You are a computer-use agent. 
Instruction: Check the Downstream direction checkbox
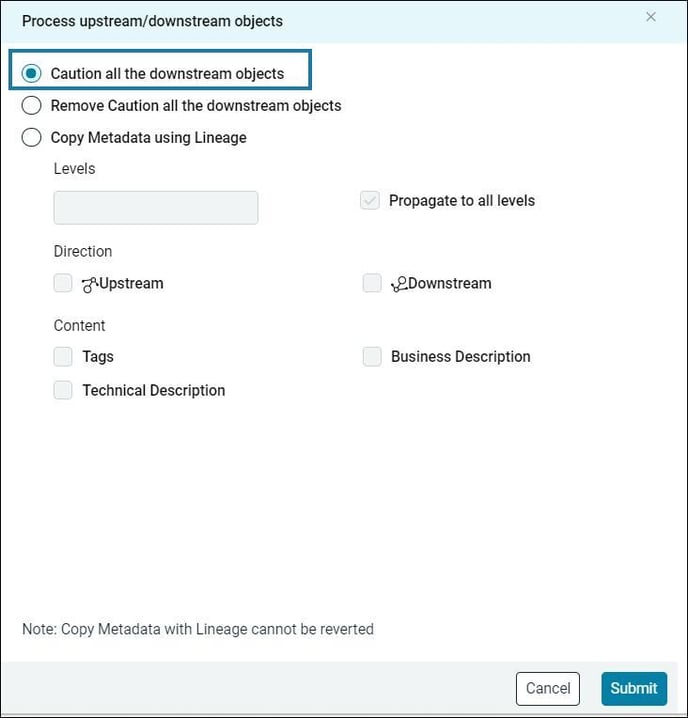(372, 283)
